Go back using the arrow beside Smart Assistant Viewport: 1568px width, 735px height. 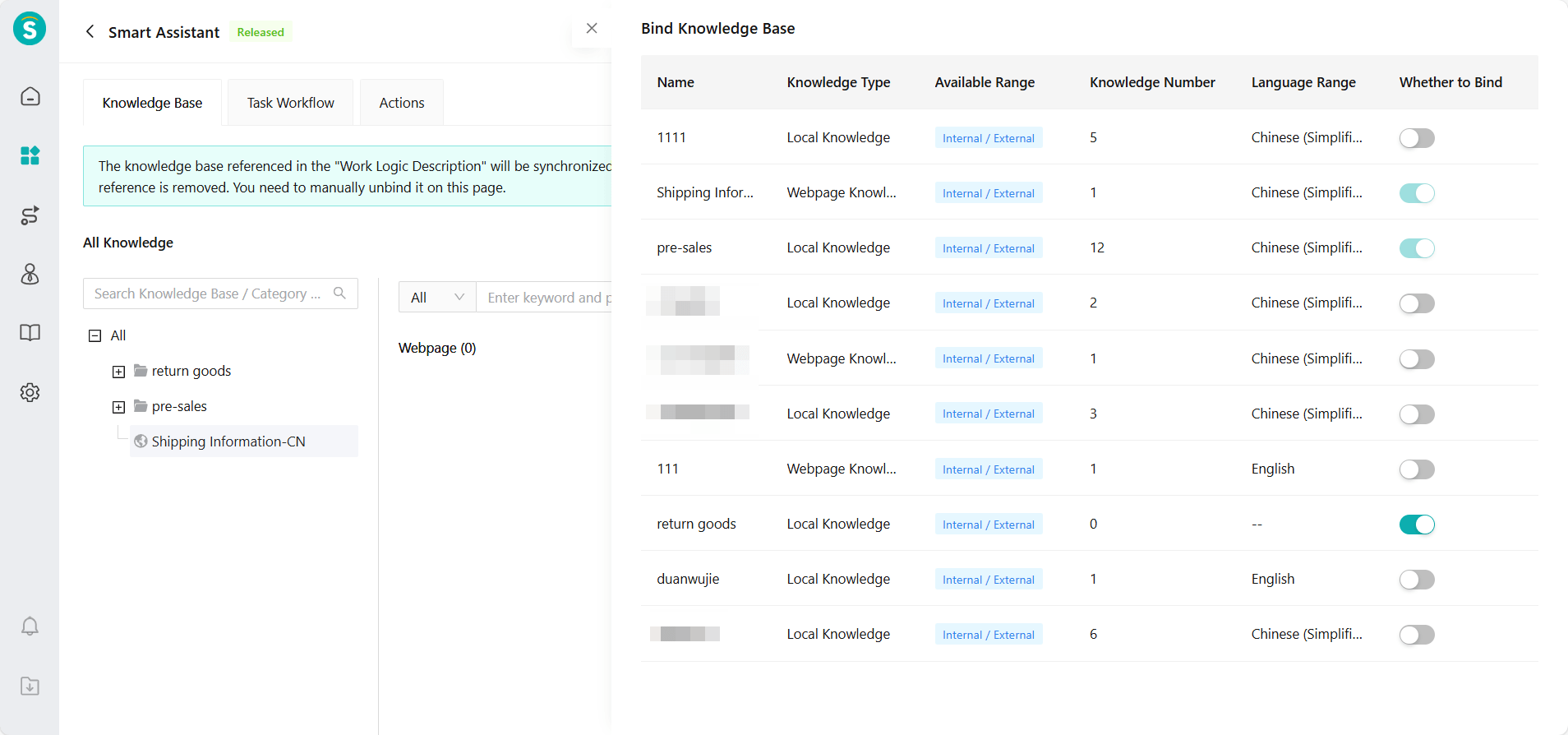[x=90, y=32]
